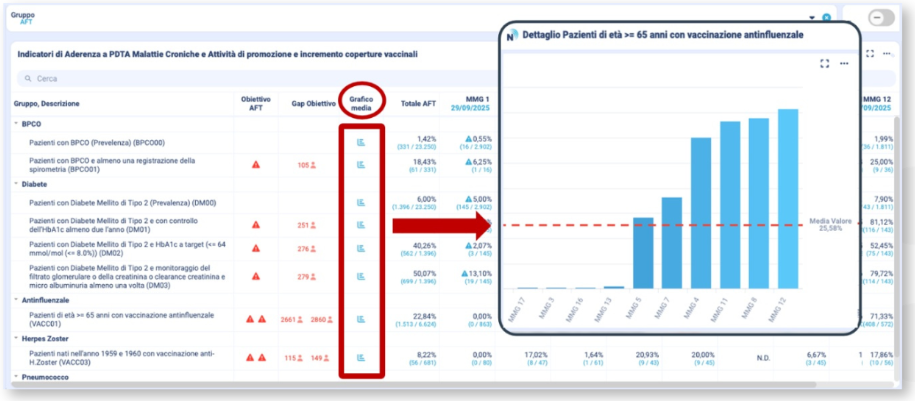Sort by Grafico media column header
The height and width of the screenshot is (401, 915).
point(361,103)
